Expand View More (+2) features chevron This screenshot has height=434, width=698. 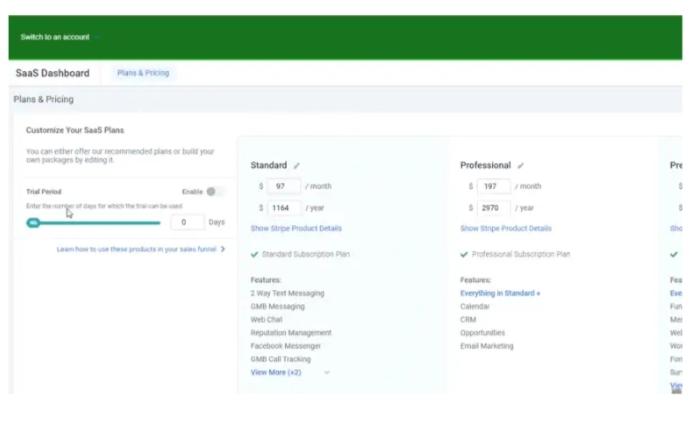click(327, 372)
